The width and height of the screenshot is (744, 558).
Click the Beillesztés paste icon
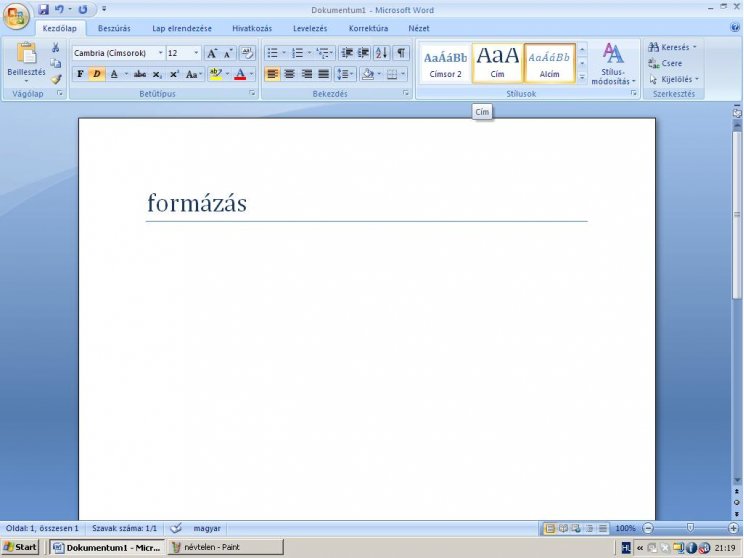pos(26,53)
